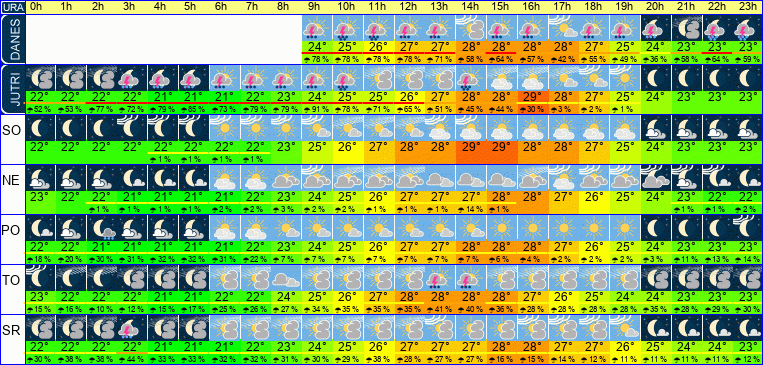This screenshot has width=763, height=365.
Task: Click the 23h column header
Action: tap(747, 7)
